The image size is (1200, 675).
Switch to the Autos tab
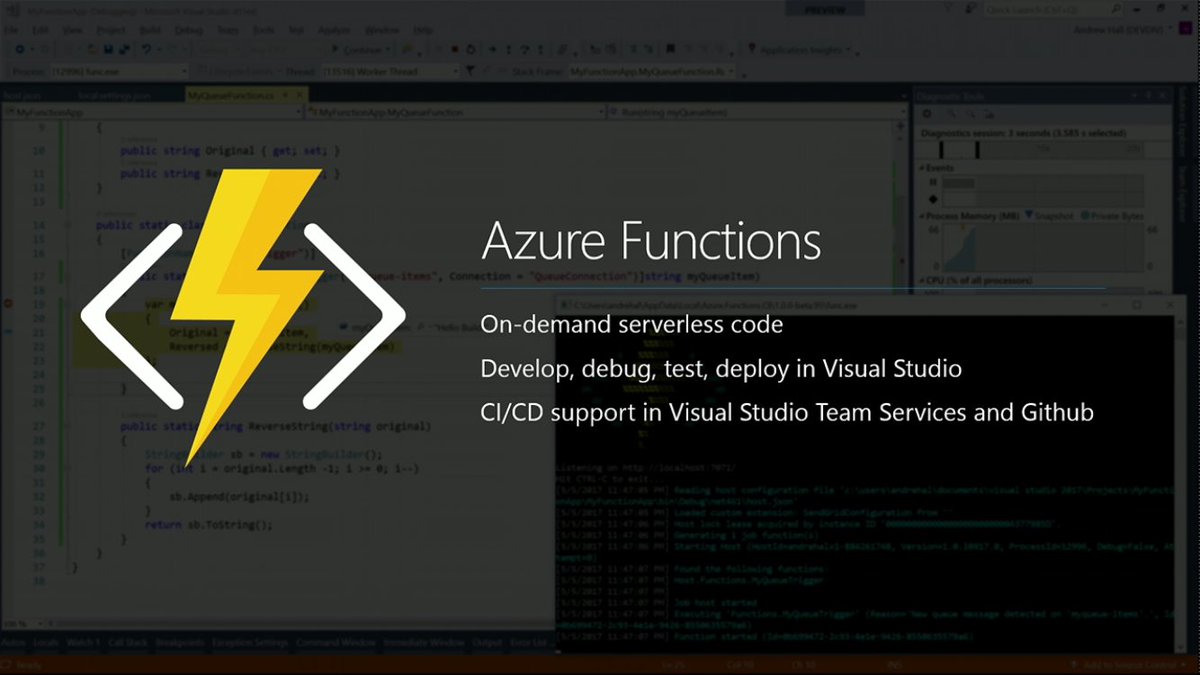13,642
